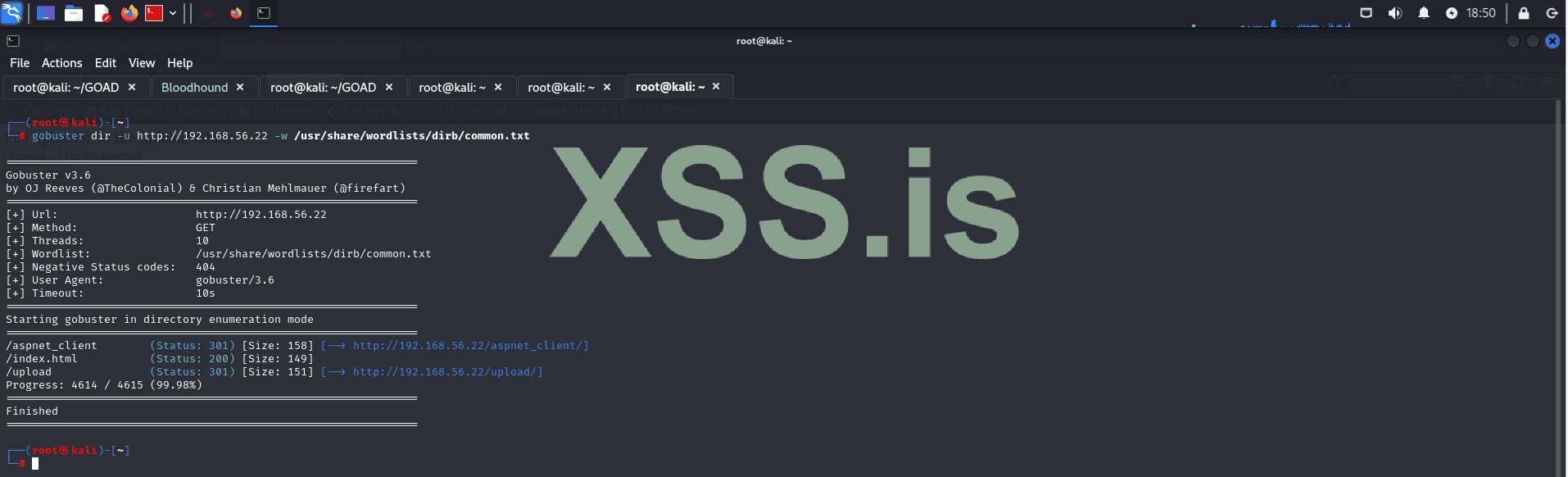Open the Kali applications menu
The image size is (1568, 477).
click(11, 12)
